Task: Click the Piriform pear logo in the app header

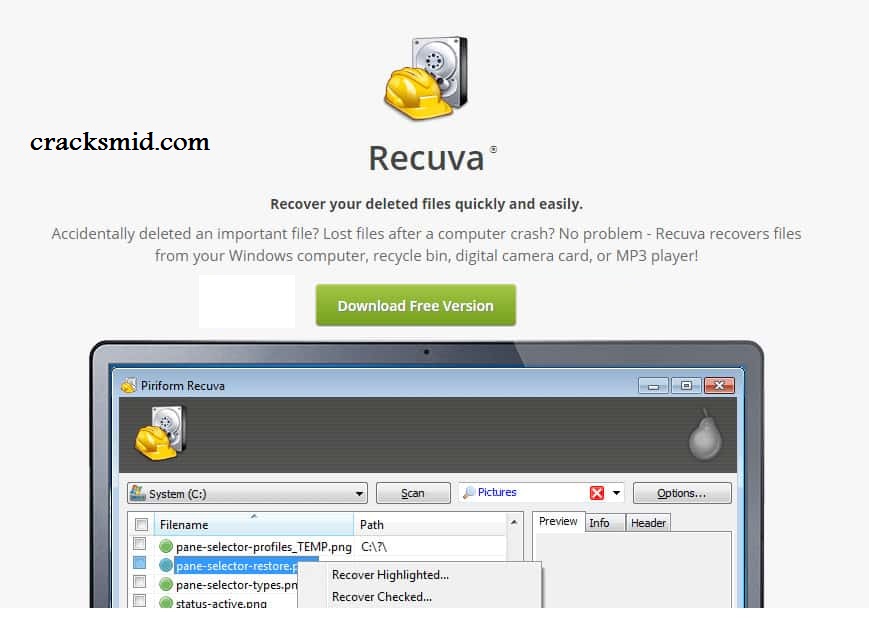Action: click(705, 435)
